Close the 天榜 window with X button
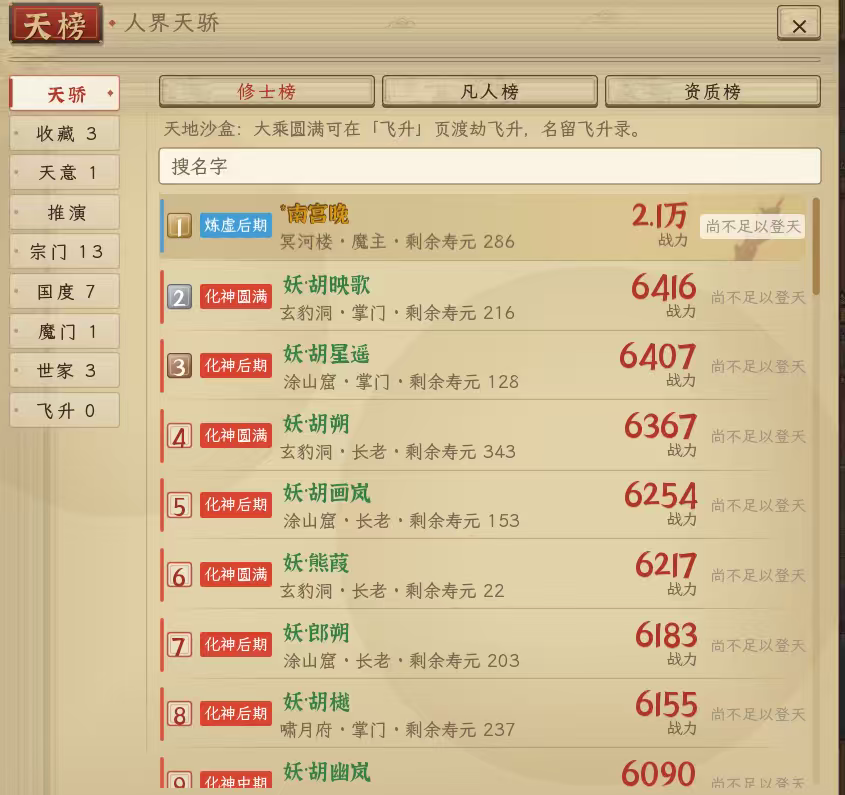This screenshot has width=845, height=795. click(x=799, y=24)
